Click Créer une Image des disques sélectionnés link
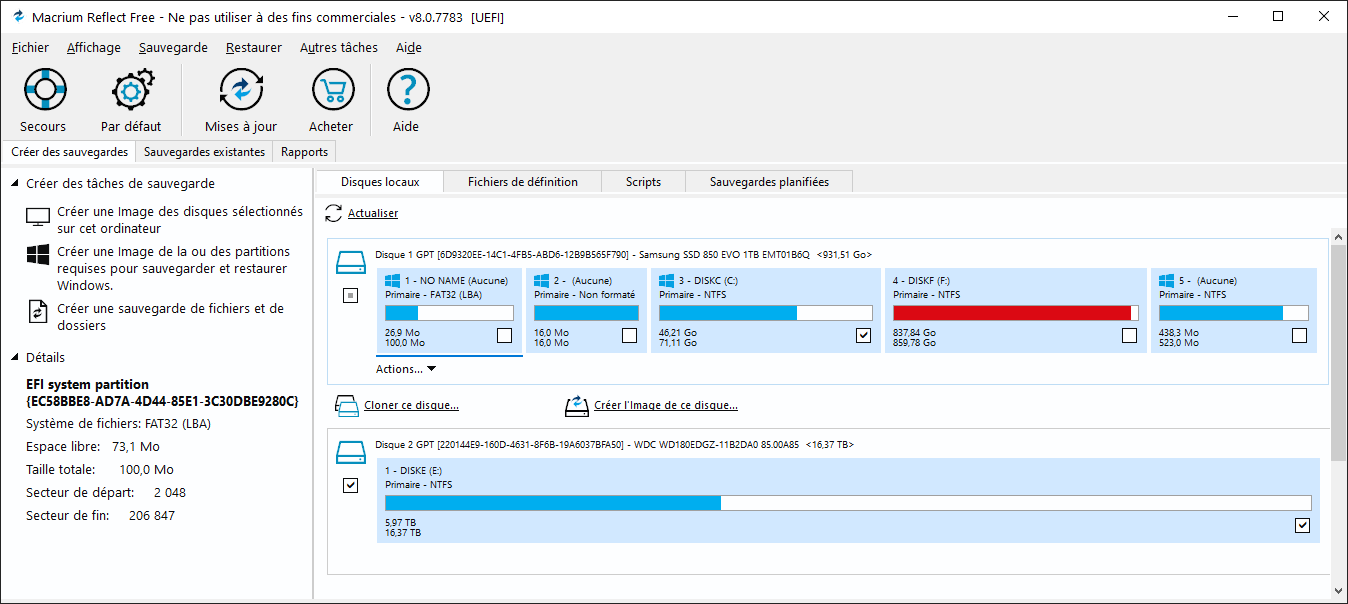 pyautogui.click(x=180, y=220)
